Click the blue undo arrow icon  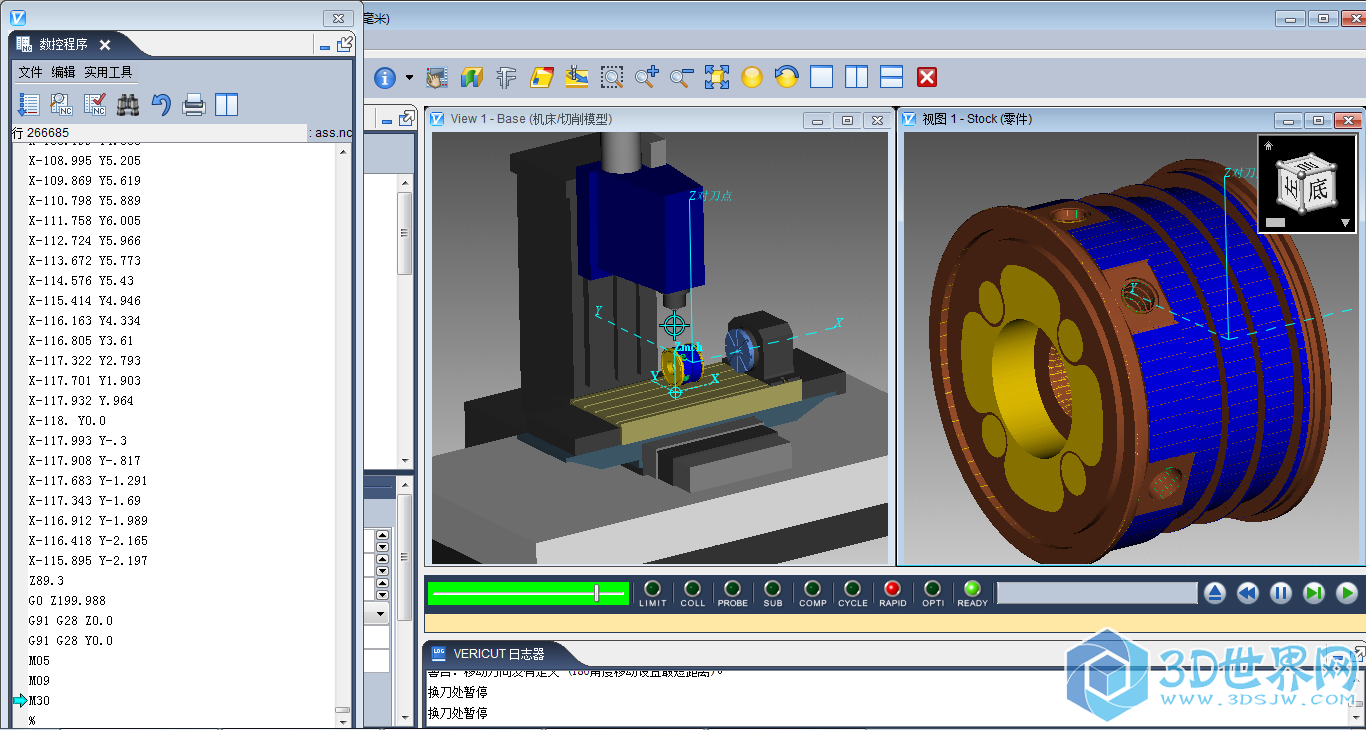[x=161, y=104]
